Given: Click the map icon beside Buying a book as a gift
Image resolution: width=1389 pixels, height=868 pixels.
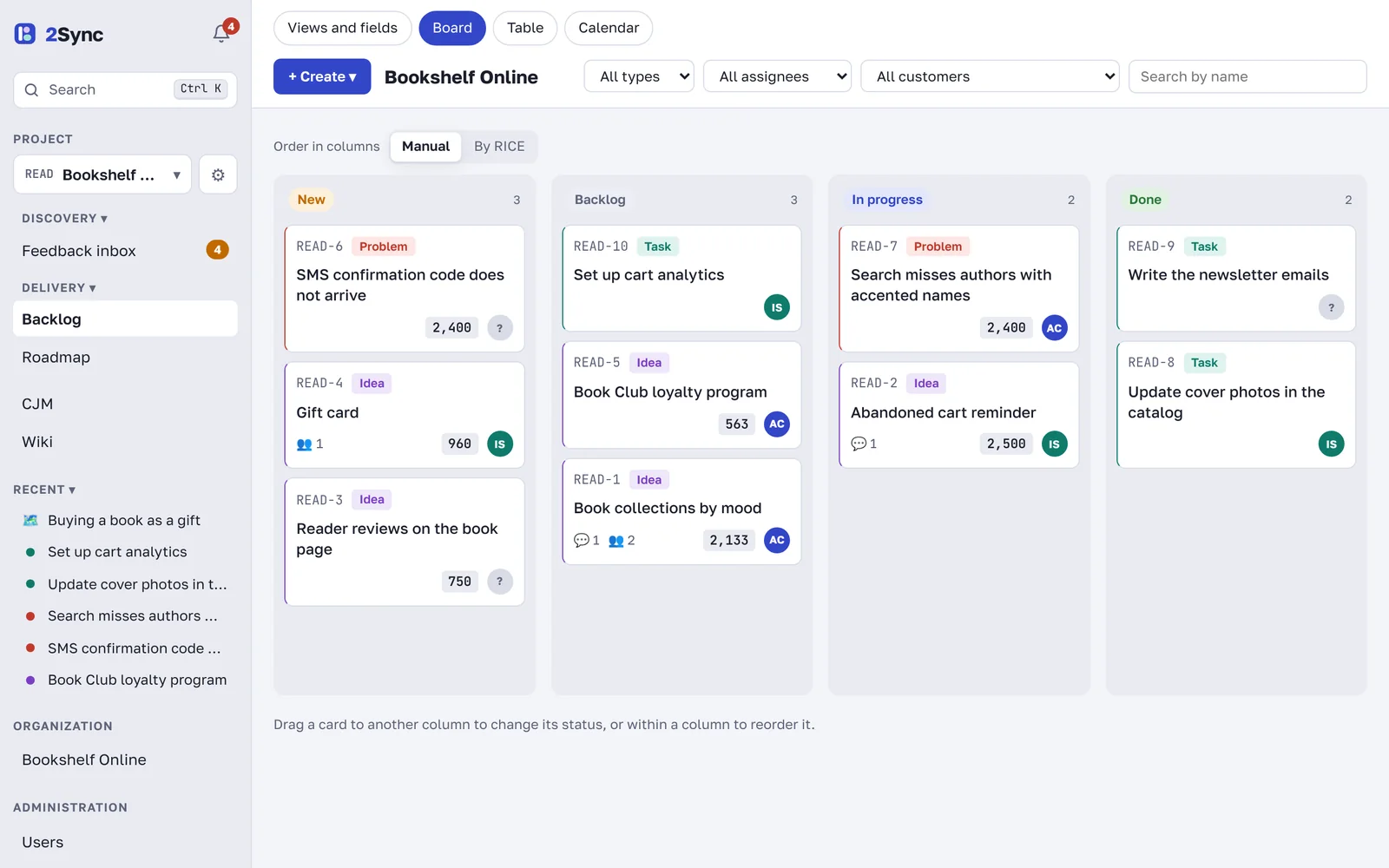Looking at the screenshot, I should 30,521.
